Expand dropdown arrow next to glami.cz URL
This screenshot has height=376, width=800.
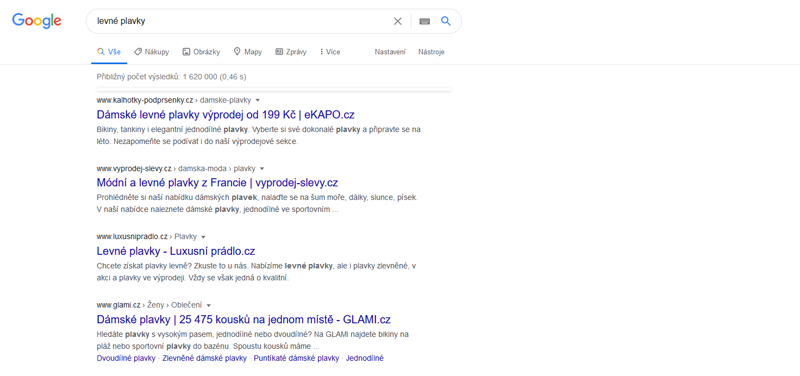point(209,305)
